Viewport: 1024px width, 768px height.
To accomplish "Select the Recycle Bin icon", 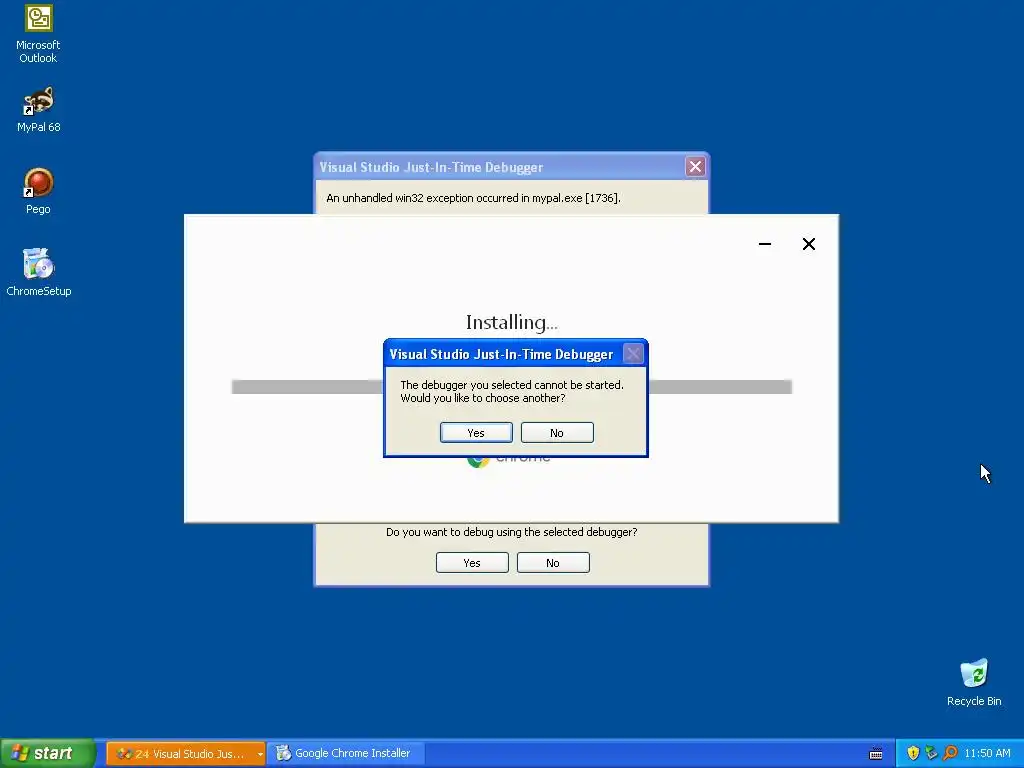I will 974,682.
